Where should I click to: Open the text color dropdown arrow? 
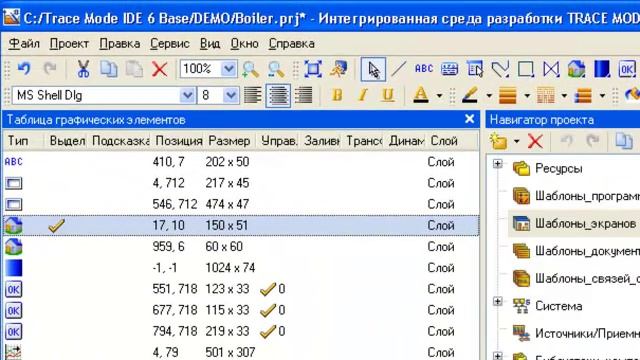(439, 96)
